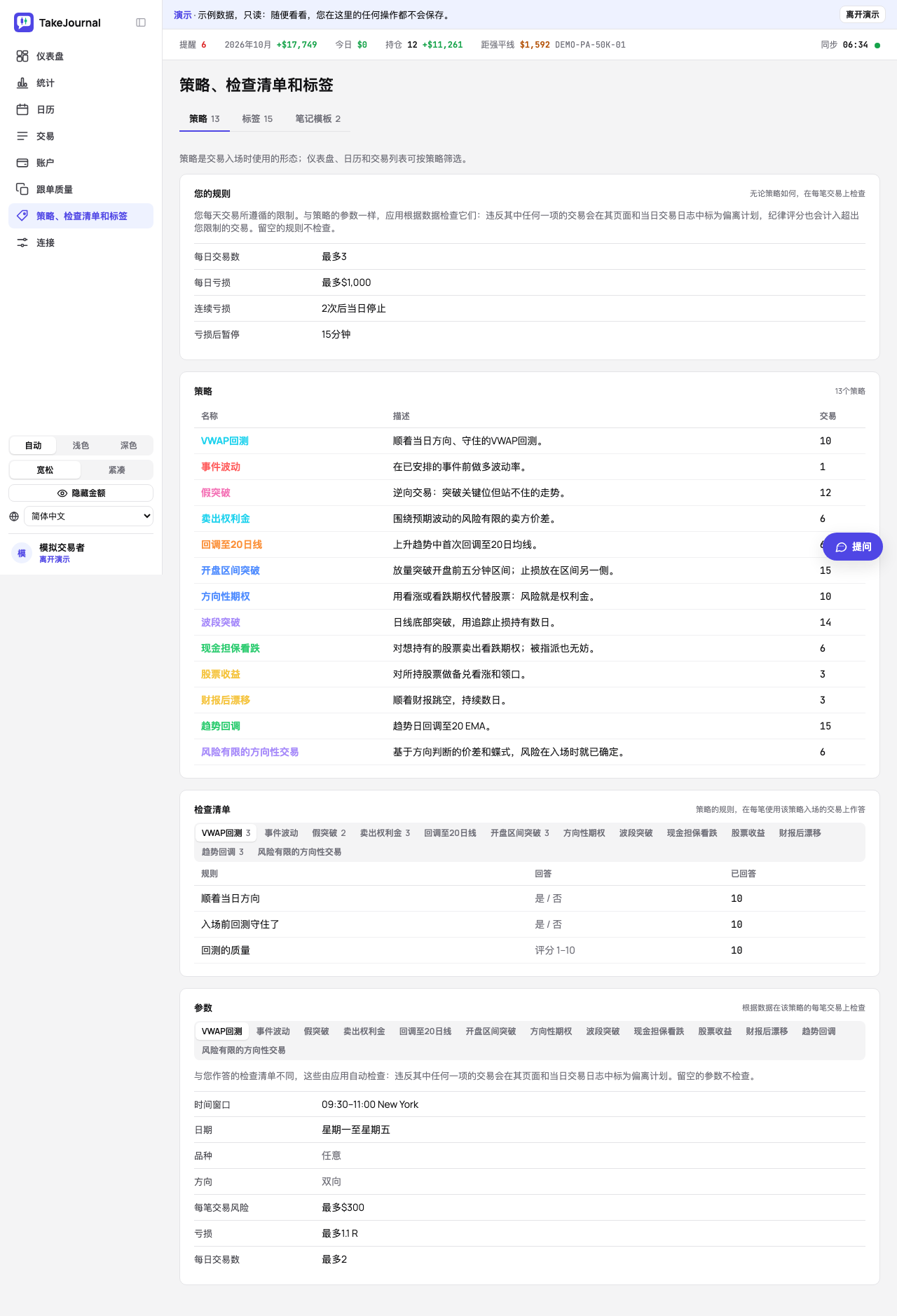Collapse the sidebar panel icon
The width and height of the screenshot is (897, 1316).
[x=141, y=22]
